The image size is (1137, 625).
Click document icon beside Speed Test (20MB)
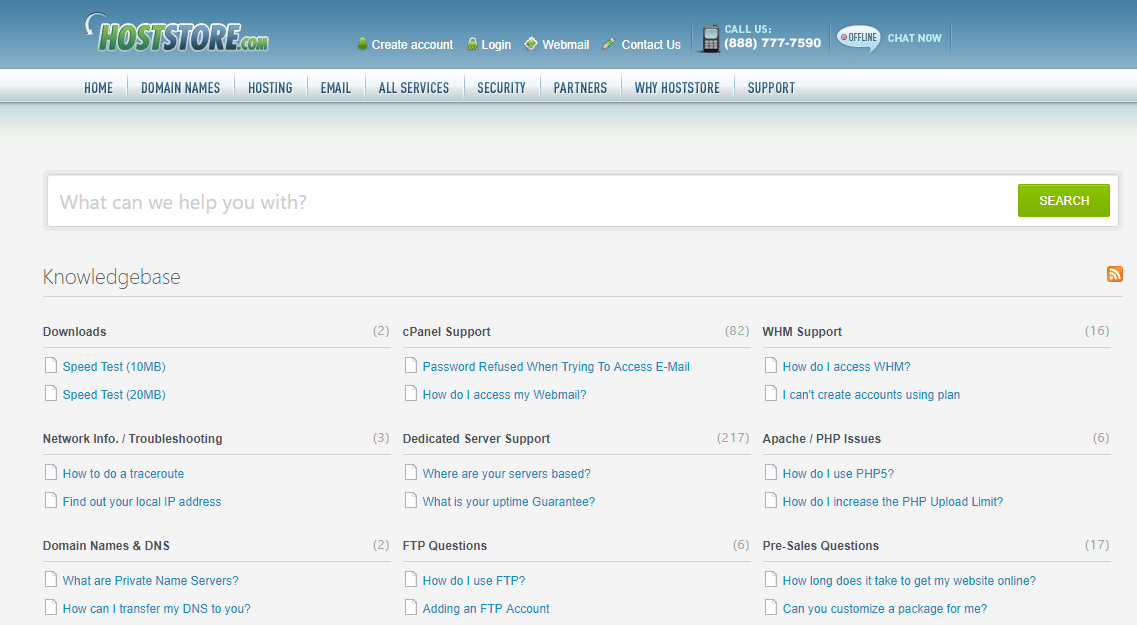click(x=51, y=394)
